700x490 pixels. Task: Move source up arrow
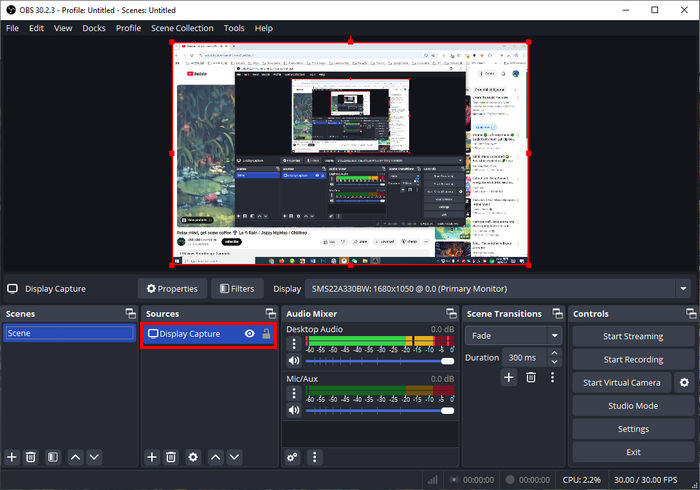[x=216, y=457]
